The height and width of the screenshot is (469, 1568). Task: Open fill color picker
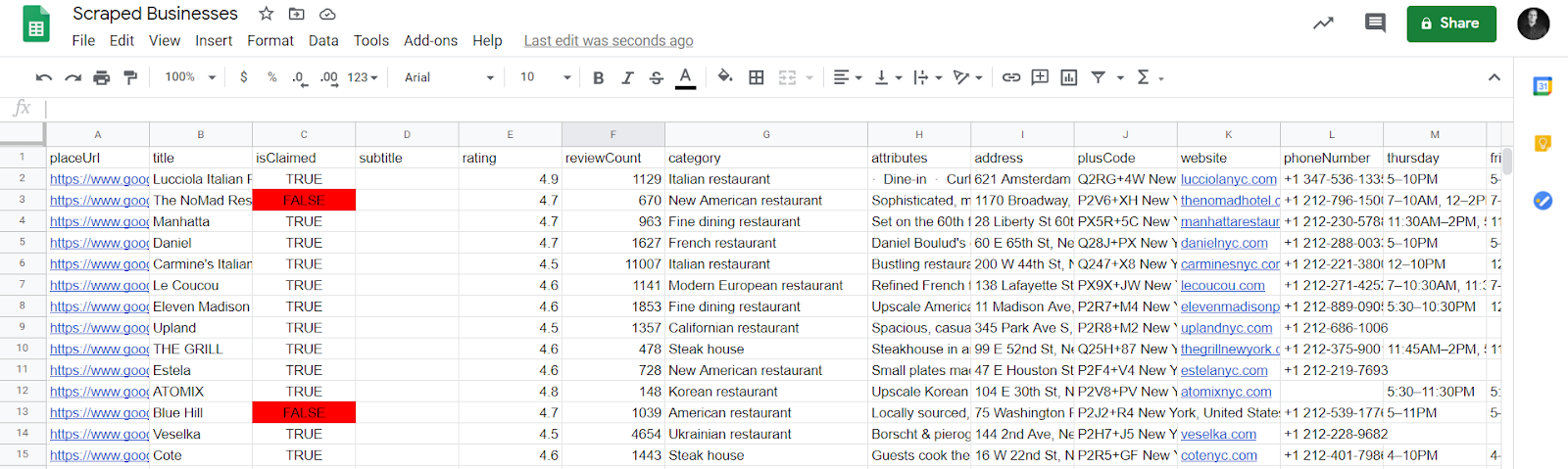click(x=725, y=77)
